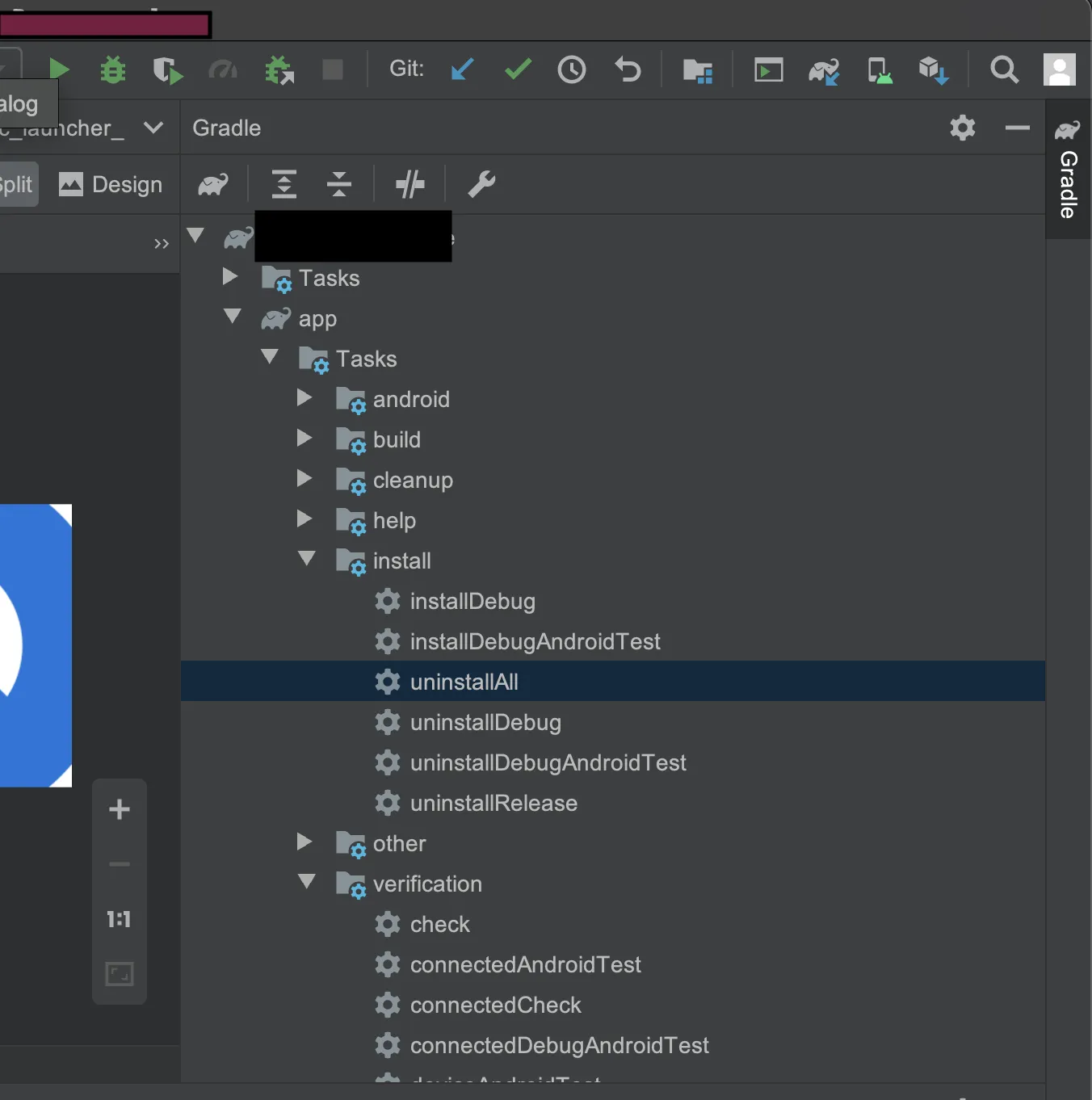Click the zoom in plus button
The height and width of the screenshot is (1100, 1092).
(120, 810)
